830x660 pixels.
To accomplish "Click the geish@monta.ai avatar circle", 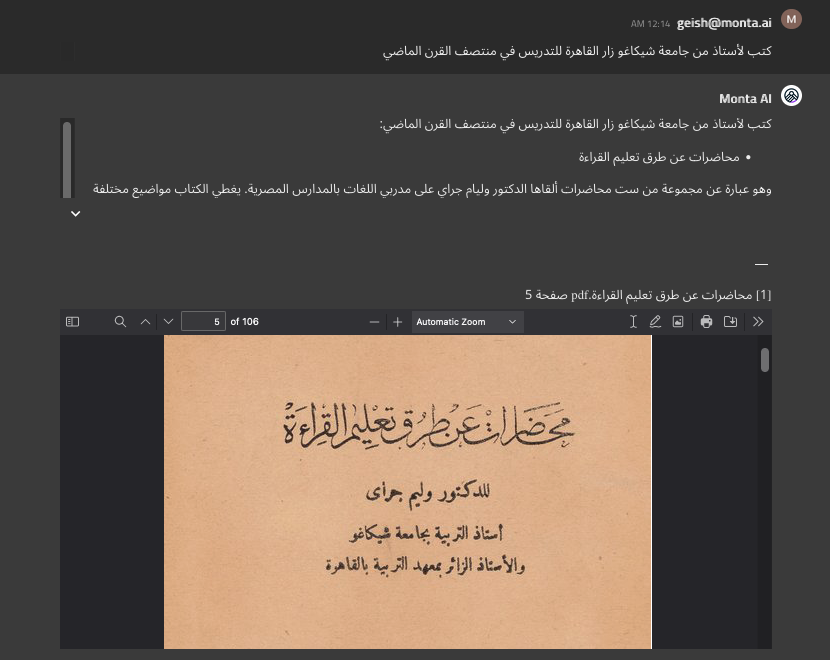I will click(x=790, y=19).
